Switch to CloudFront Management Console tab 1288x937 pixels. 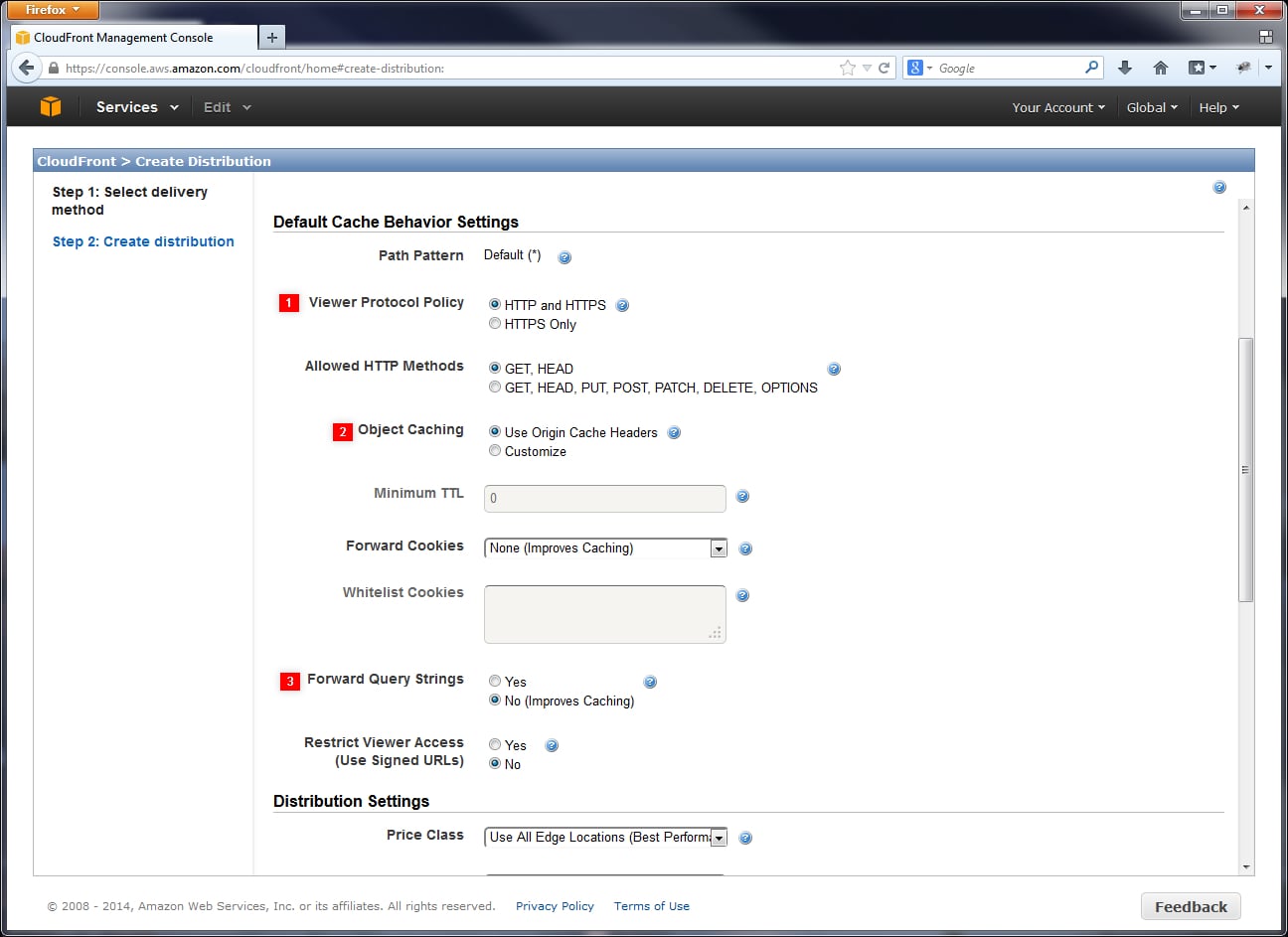pos(133,38)
